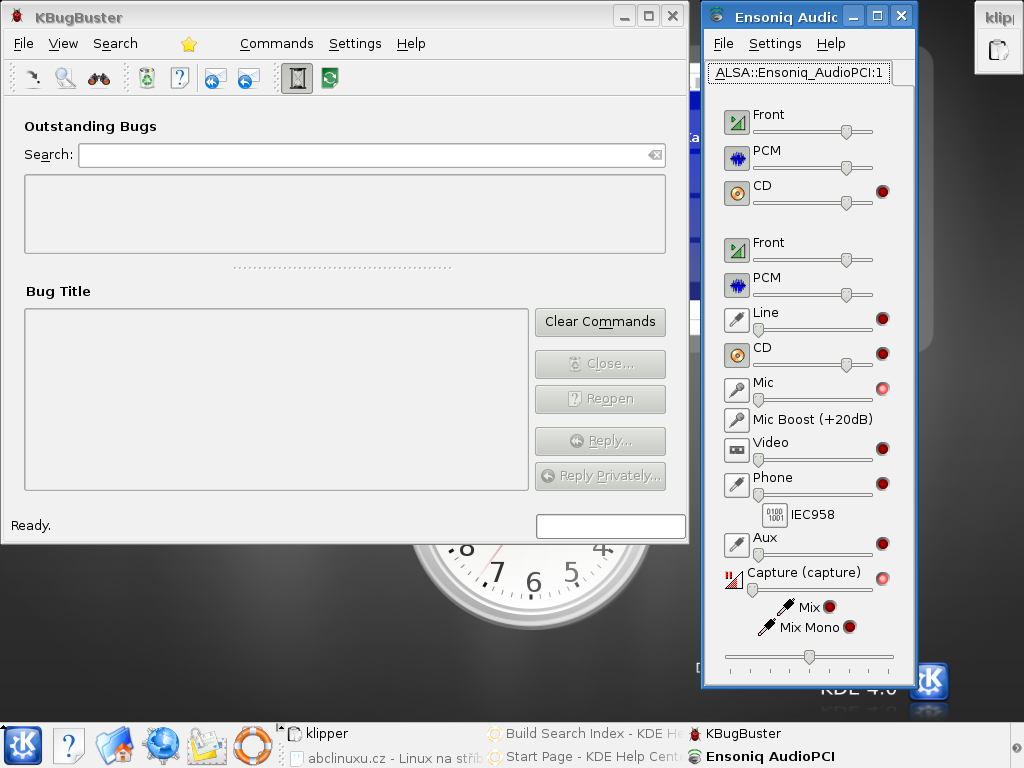Toggle the Phone capture LED
This screenshot has width=1024, height=768.
(882, 484)
